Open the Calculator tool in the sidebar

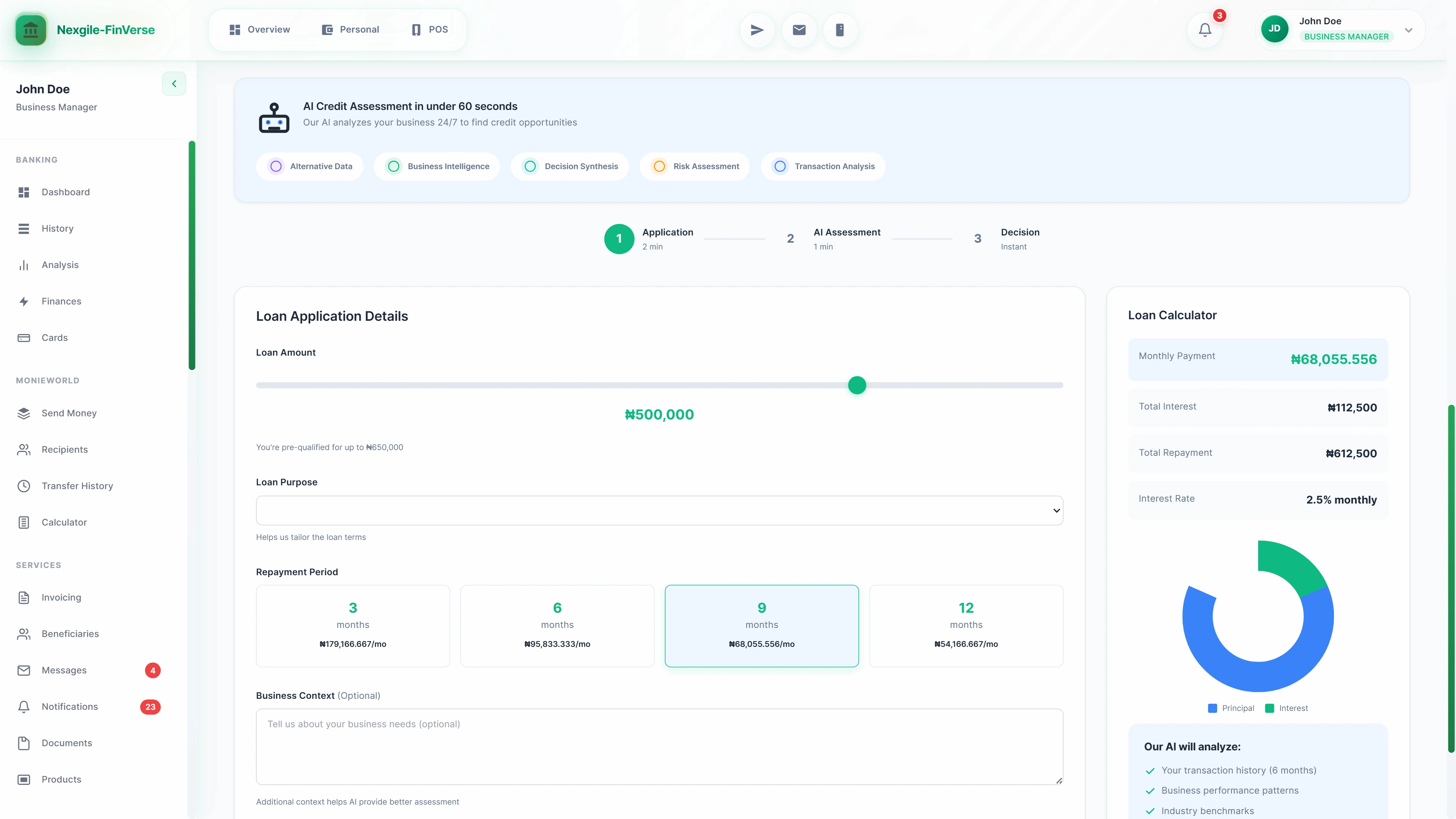(64, 522)
